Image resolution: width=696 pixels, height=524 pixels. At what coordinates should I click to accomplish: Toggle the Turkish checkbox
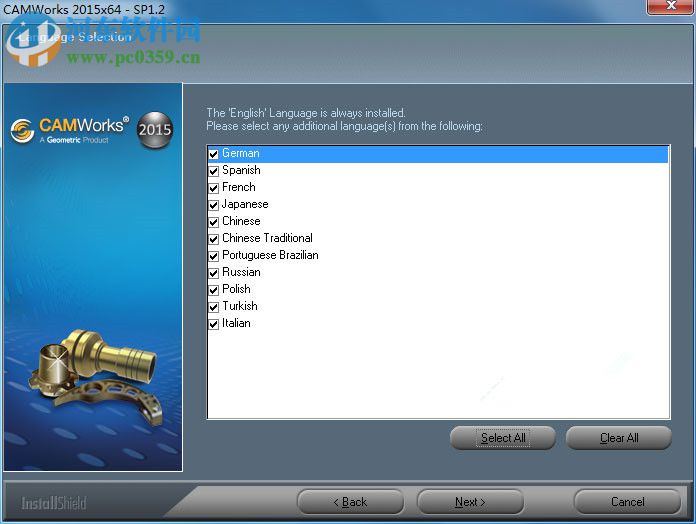pyautogui.click(x=214, y=307)
